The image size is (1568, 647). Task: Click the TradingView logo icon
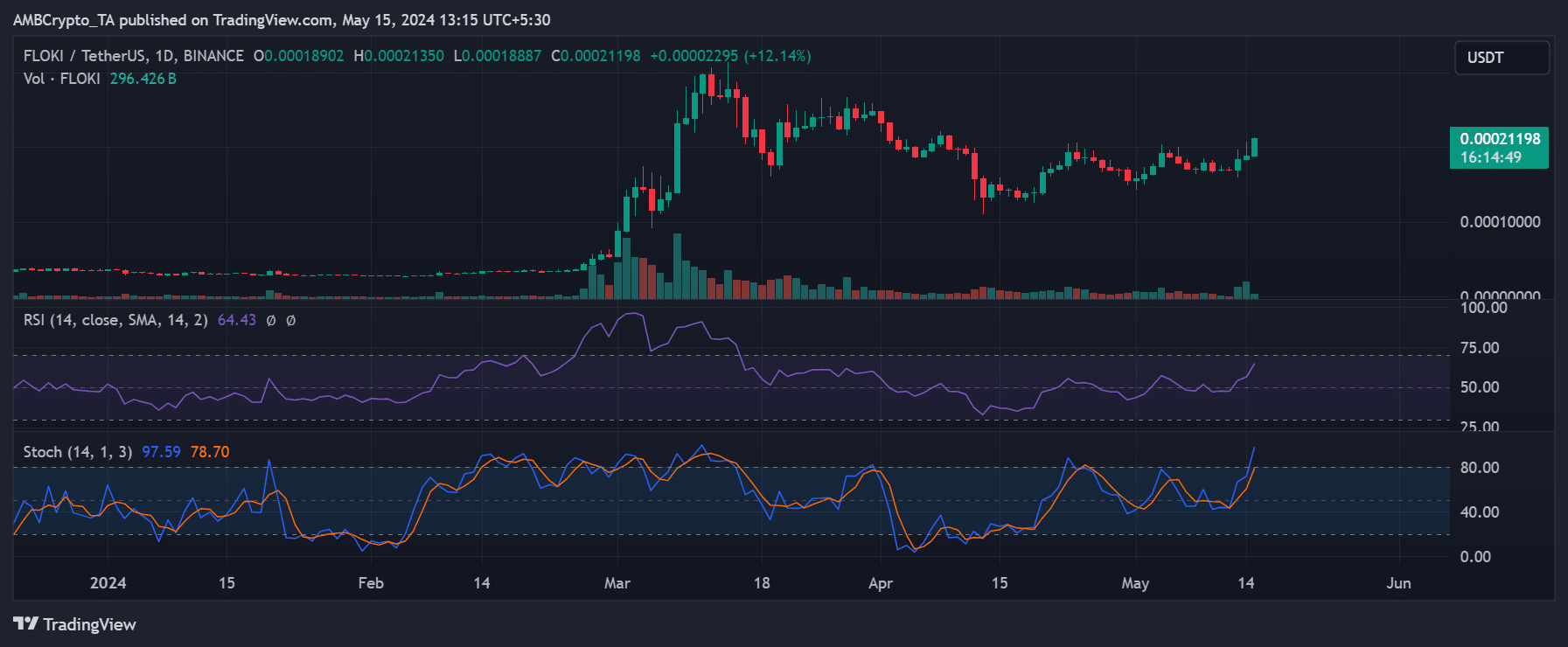(26, 623)
